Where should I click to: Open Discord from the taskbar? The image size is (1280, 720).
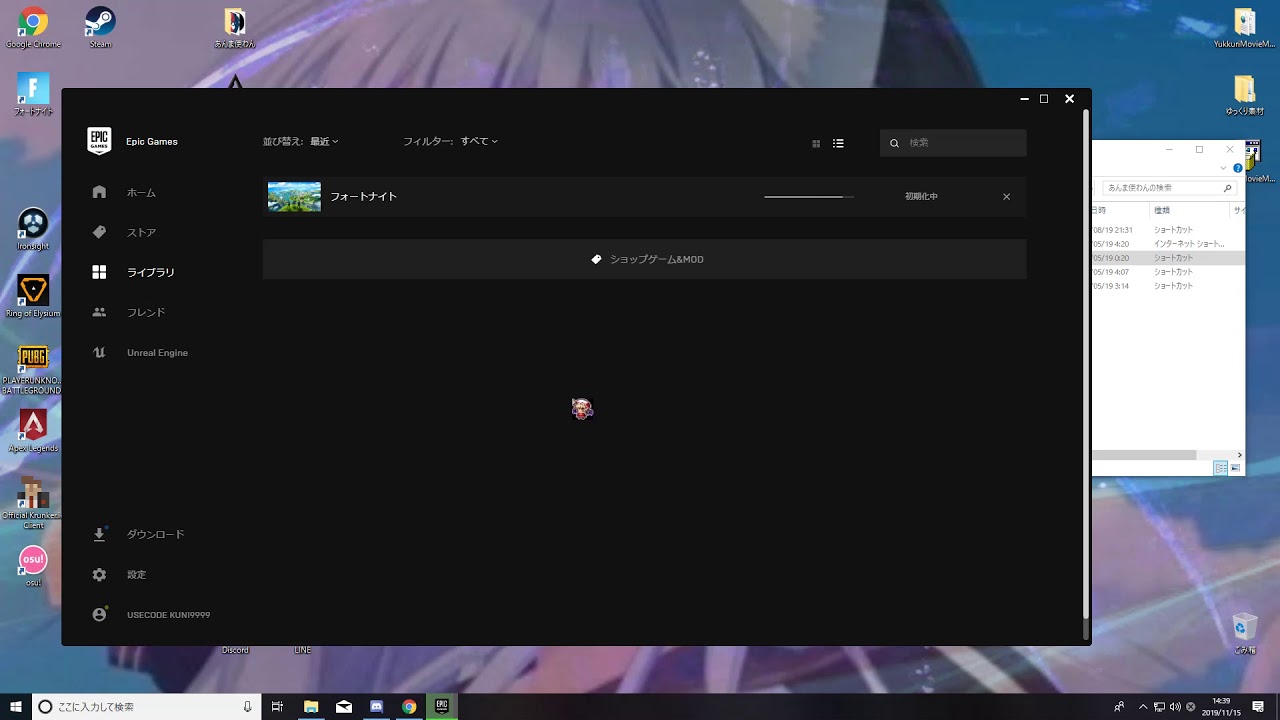point(377,707)
